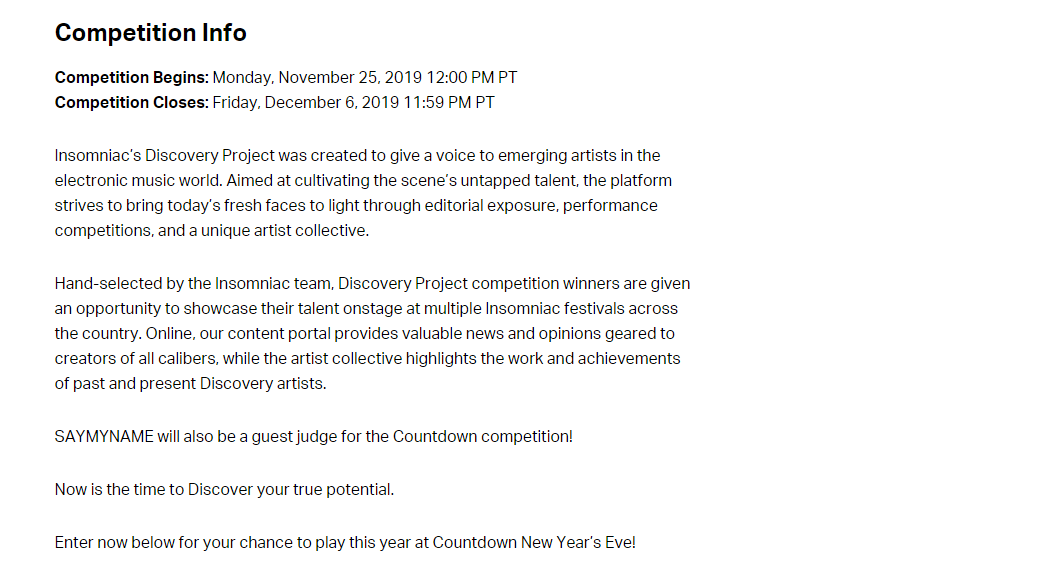Click the words Insomniac's Discovery Project

pos(164,156)
